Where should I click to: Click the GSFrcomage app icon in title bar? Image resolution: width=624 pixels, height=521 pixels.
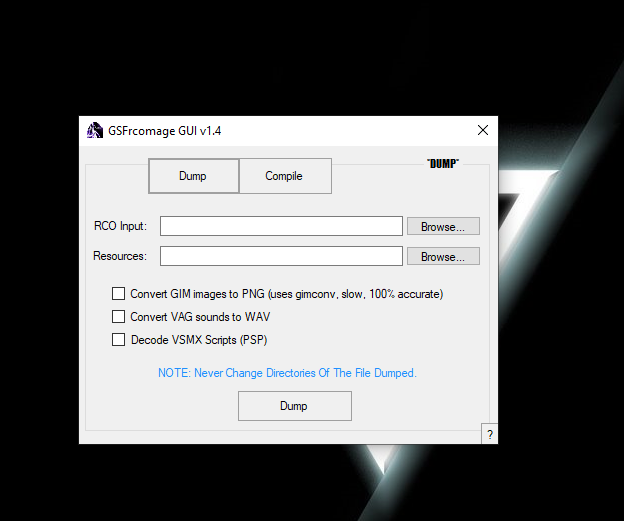95,131
